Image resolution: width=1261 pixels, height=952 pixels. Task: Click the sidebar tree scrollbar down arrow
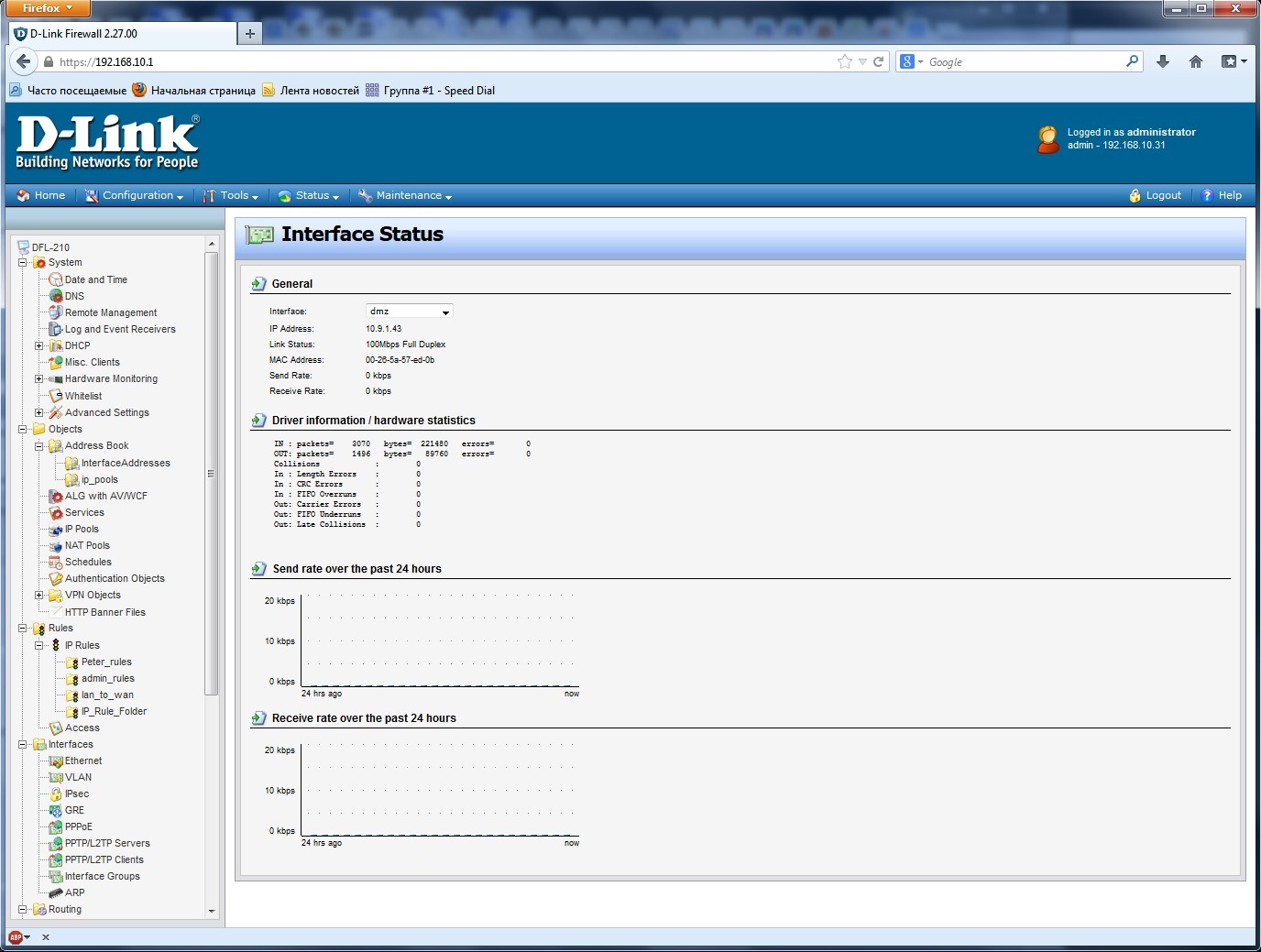(212, 911)
